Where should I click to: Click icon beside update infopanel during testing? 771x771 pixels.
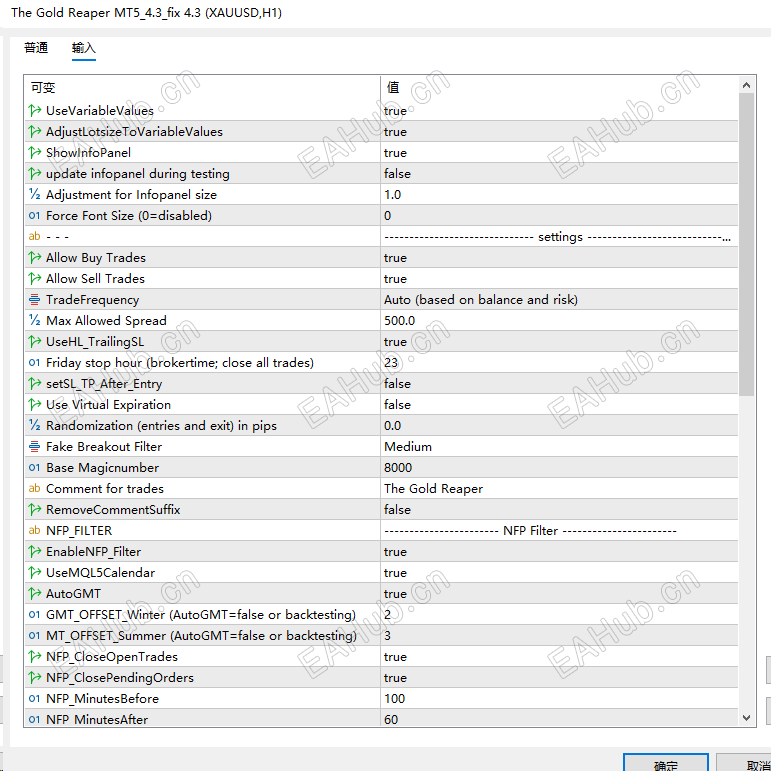(x=34, y=174)
